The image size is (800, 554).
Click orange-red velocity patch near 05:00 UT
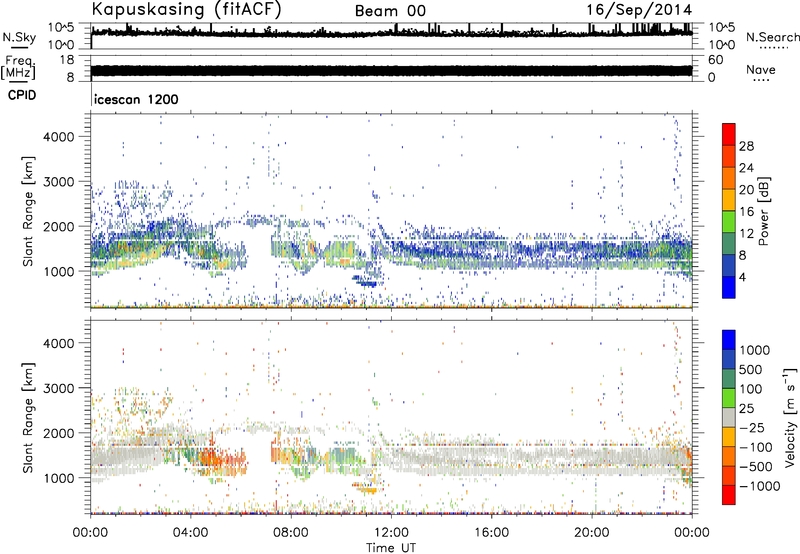(x=219, y=459)
